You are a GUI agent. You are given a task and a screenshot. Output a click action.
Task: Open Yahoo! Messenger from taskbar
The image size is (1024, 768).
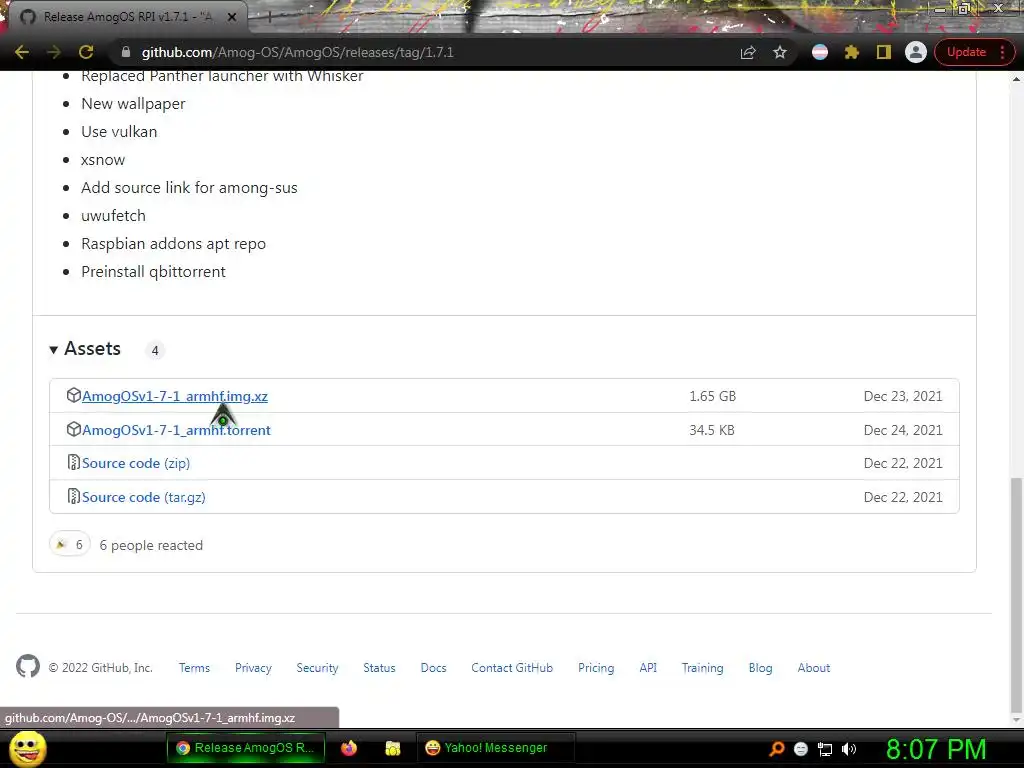tap(496, 748)
